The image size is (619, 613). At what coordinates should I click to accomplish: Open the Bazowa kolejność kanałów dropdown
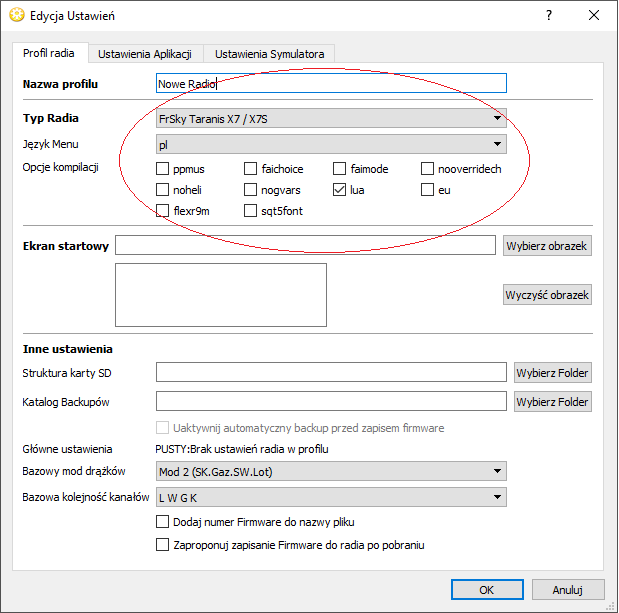(x=331, y=497)
